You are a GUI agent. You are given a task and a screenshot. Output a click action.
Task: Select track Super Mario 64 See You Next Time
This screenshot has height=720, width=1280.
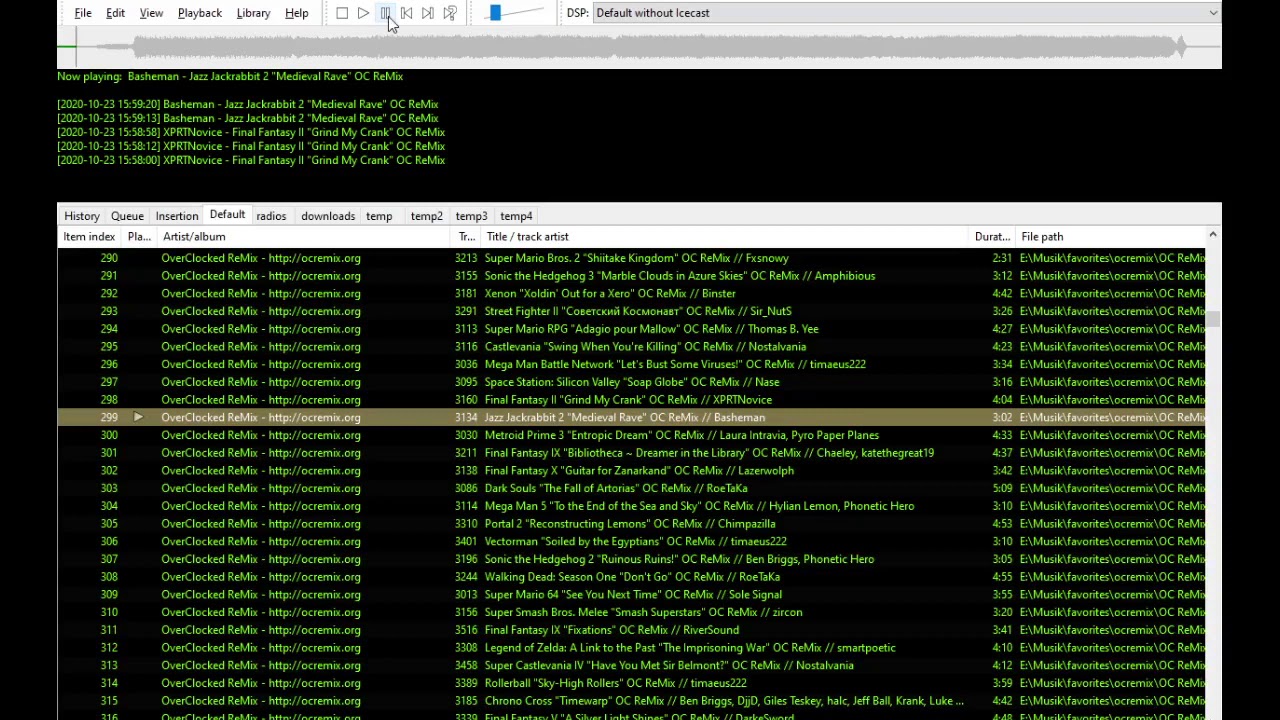click(x=631, y=595)
